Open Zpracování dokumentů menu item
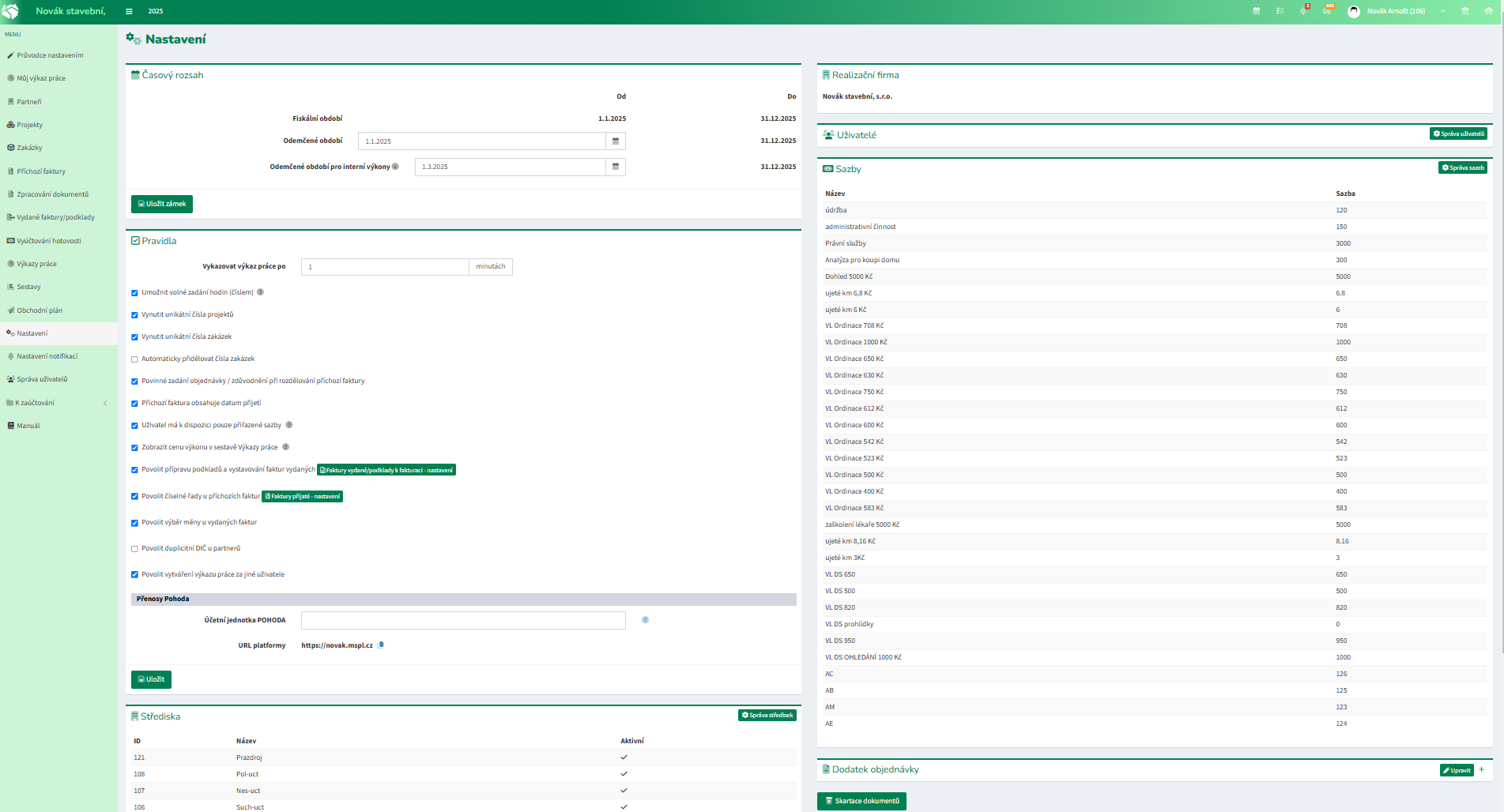Image resolution: width=1504 pixels, height=812 pixels. click(58, 194)
